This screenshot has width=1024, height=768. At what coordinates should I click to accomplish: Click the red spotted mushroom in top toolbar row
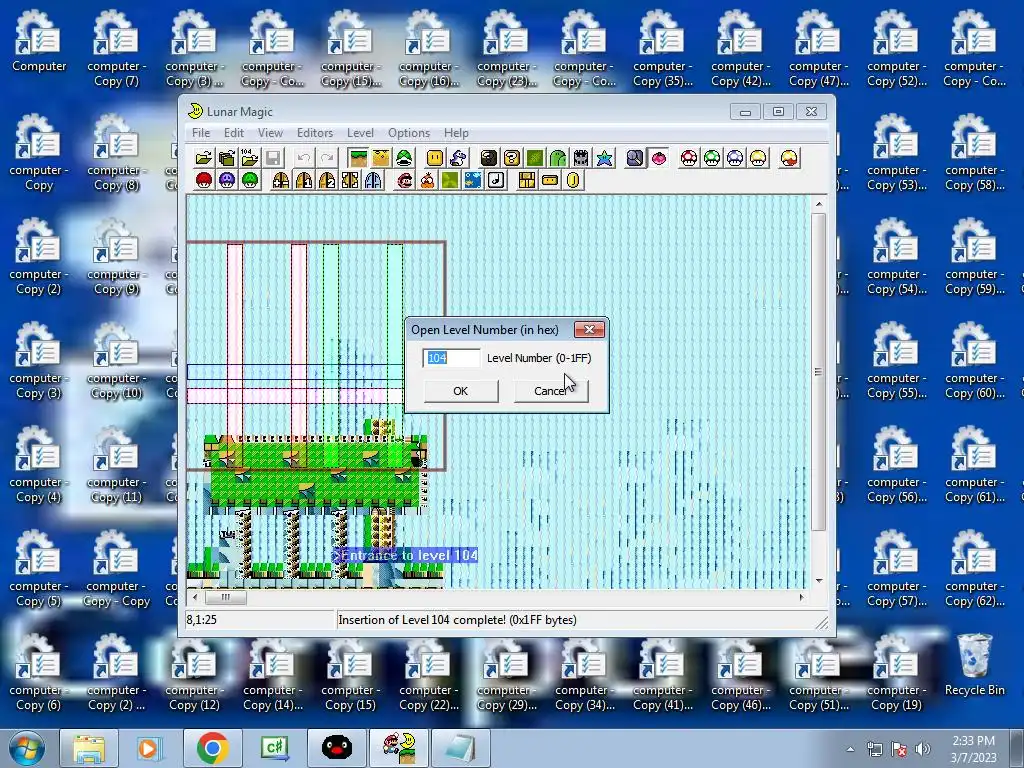point(688,158)
